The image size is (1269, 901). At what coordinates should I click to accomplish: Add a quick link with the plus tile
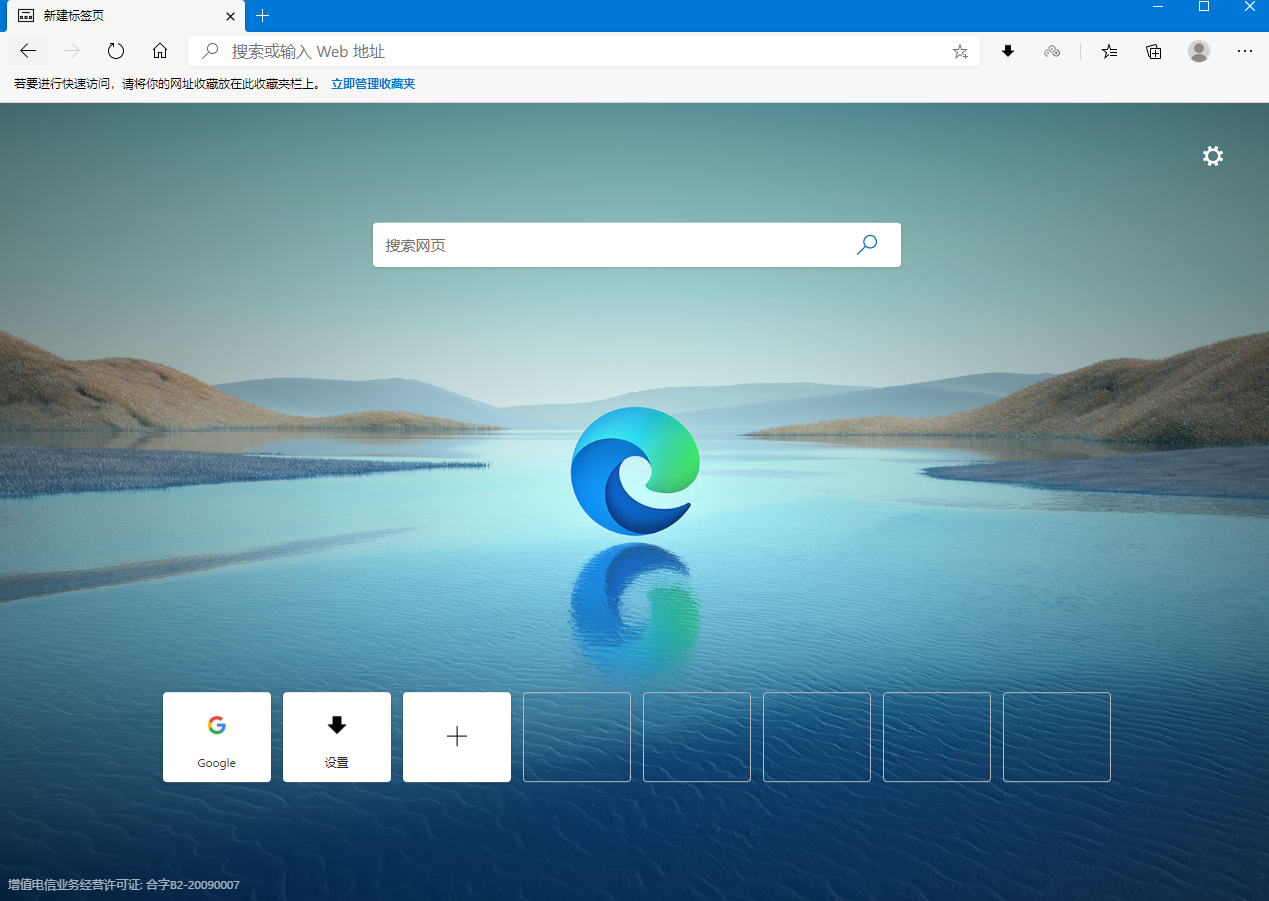[457, 737]
